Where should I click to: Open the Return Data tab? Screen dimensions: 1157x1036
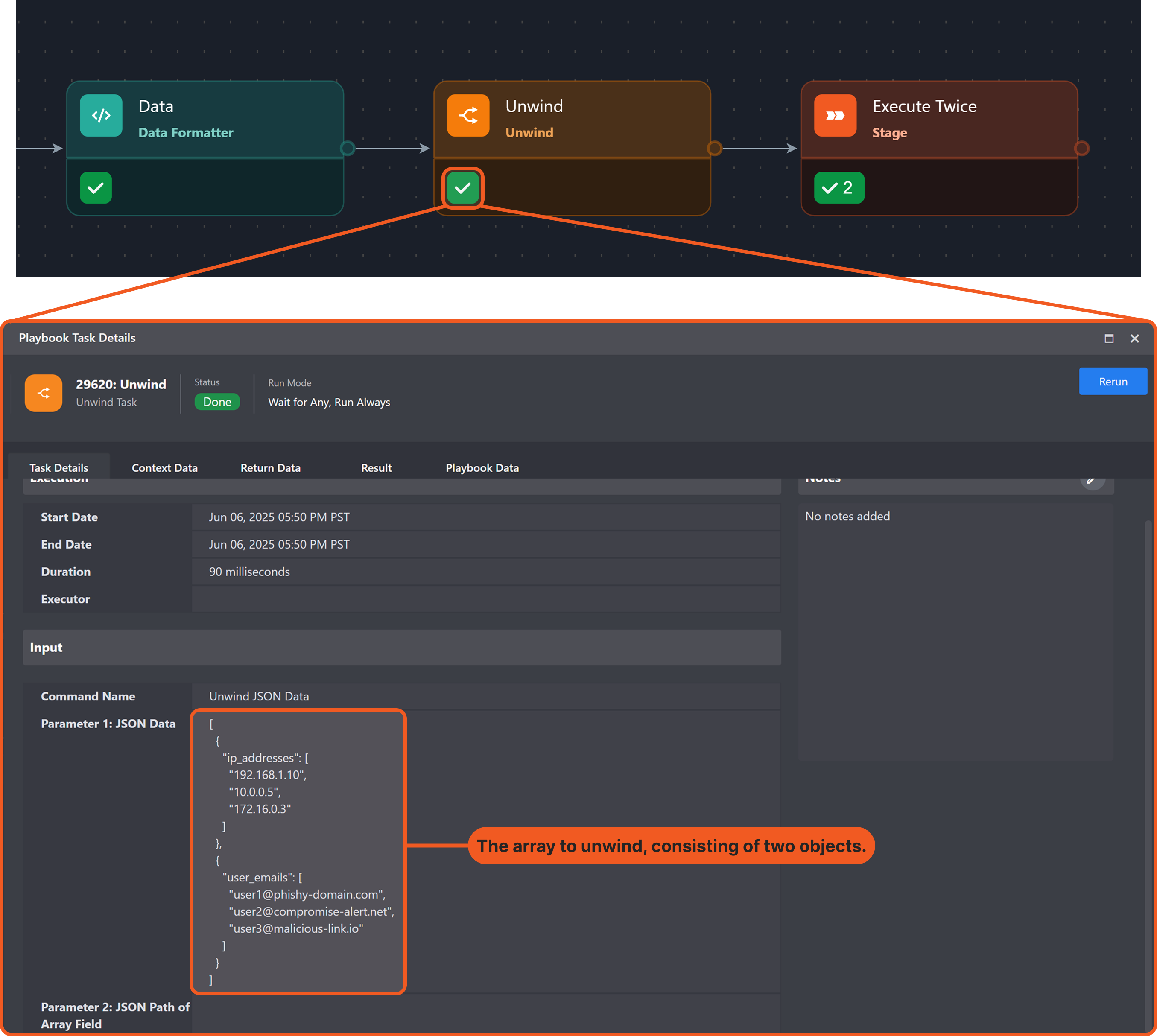tap(270, 468)
